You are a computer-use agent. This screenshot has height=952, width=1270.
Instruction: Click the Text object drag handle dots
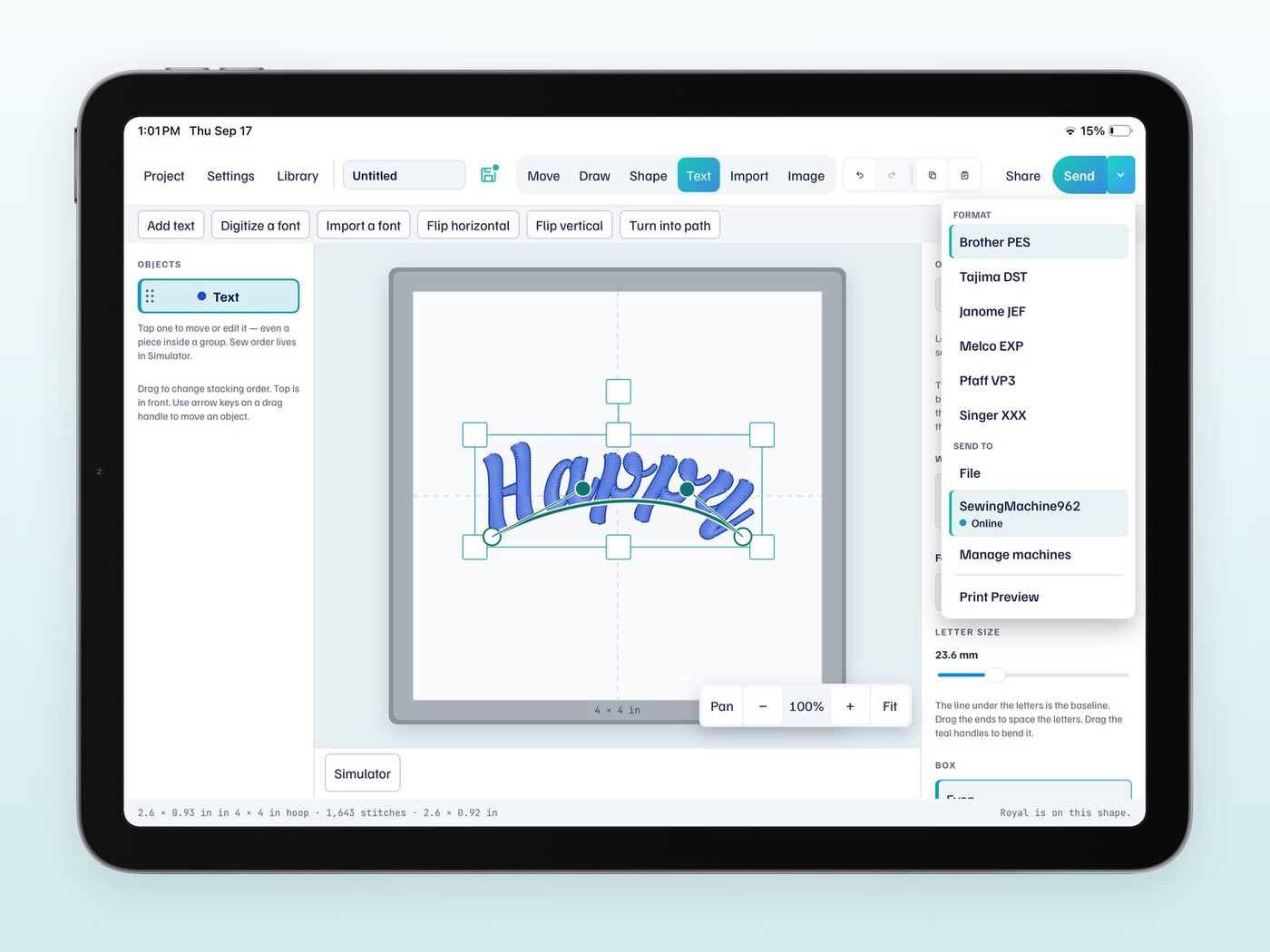point(150,296)
